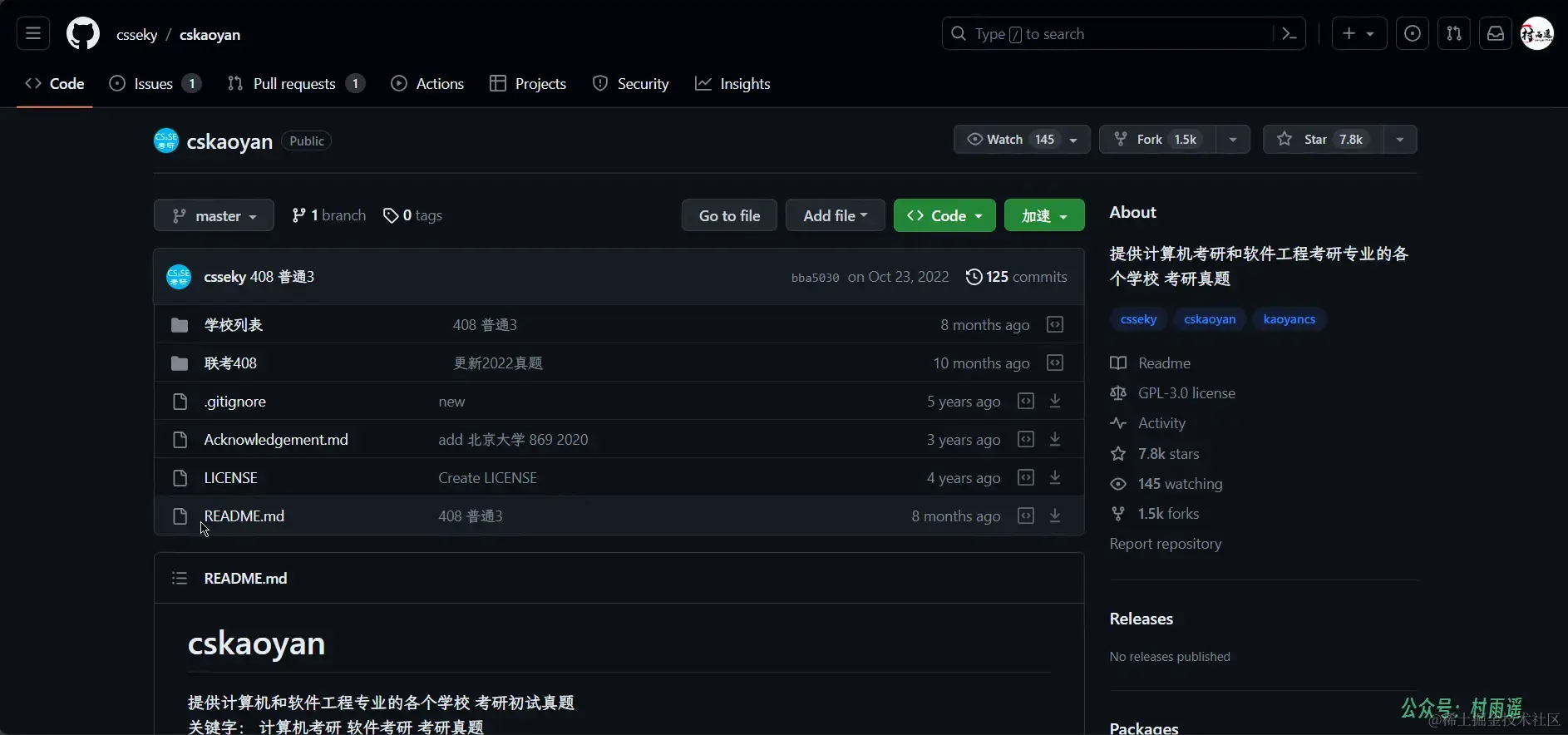Viewport: 1568px width, 735px height.
Task: Open the green Code clone dropdown
Action: (x=944, y=215)
